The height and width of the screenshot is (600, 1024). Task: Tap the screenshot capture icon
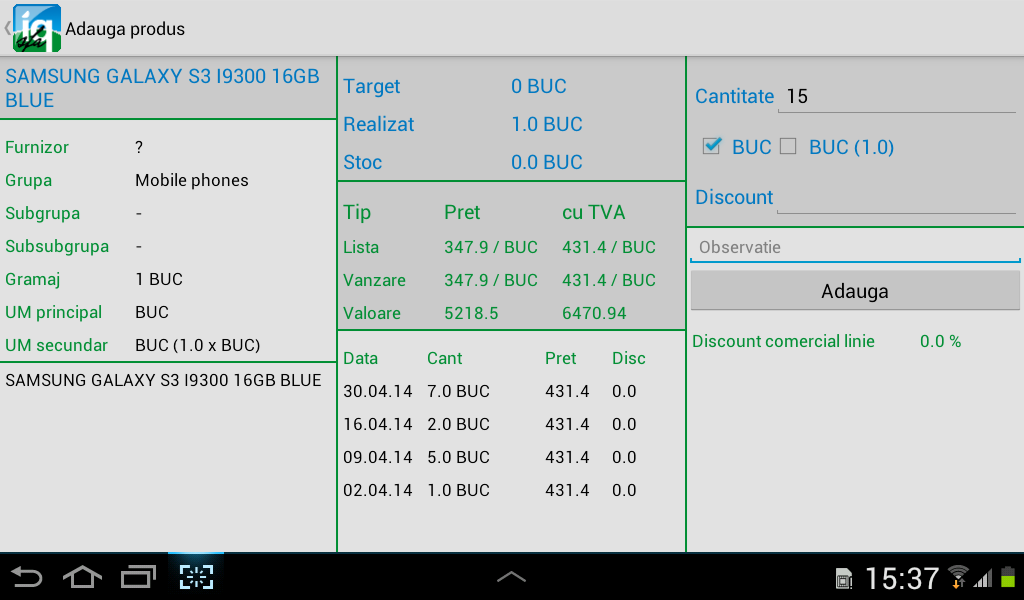(196, 577)
